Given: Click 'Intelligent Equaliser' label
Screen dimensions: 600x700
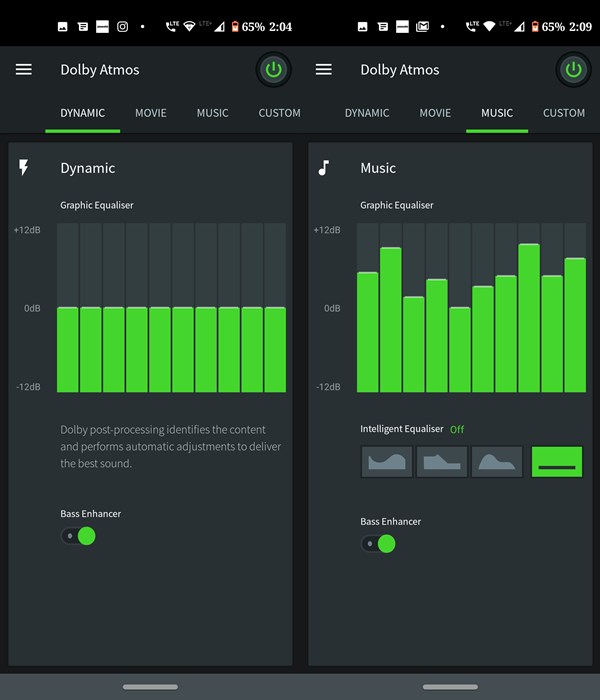Looking at the screenshot, I should click(x=402, y=429).
